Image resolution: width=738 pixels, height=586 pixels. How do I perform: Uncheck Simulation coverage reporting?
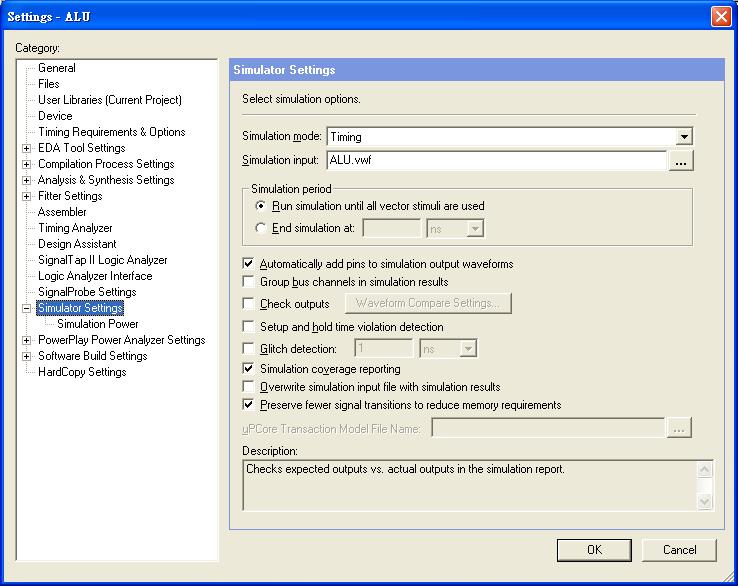point(249,369)
